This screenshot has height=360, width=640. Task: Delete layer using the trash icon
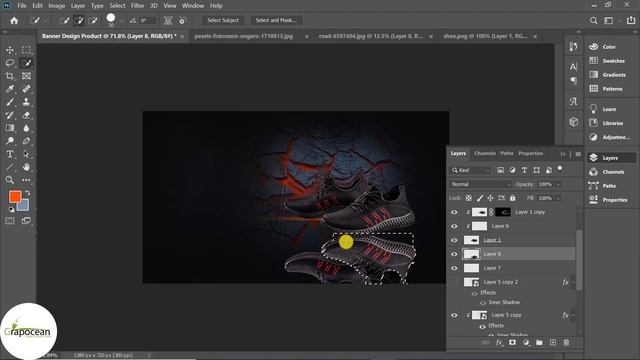tap(566, 343)
